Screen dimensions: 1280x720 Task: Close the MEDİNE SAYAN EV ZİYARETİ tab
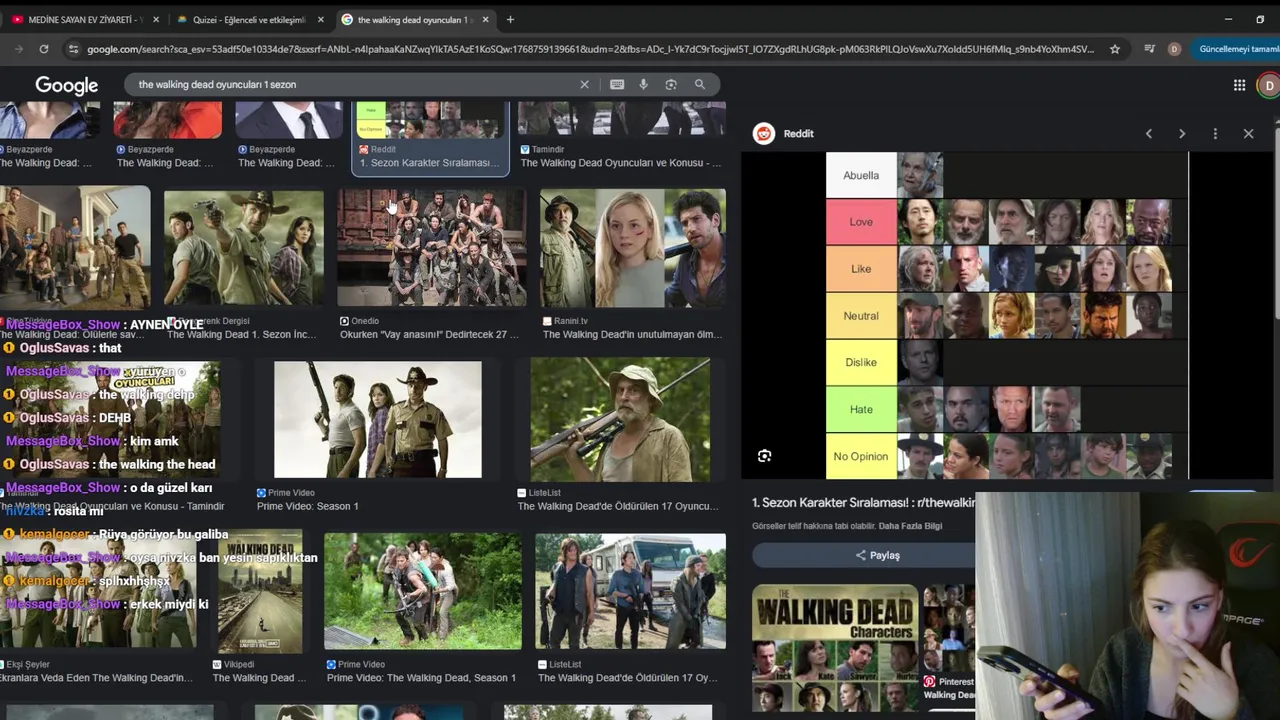pos(156,19)
